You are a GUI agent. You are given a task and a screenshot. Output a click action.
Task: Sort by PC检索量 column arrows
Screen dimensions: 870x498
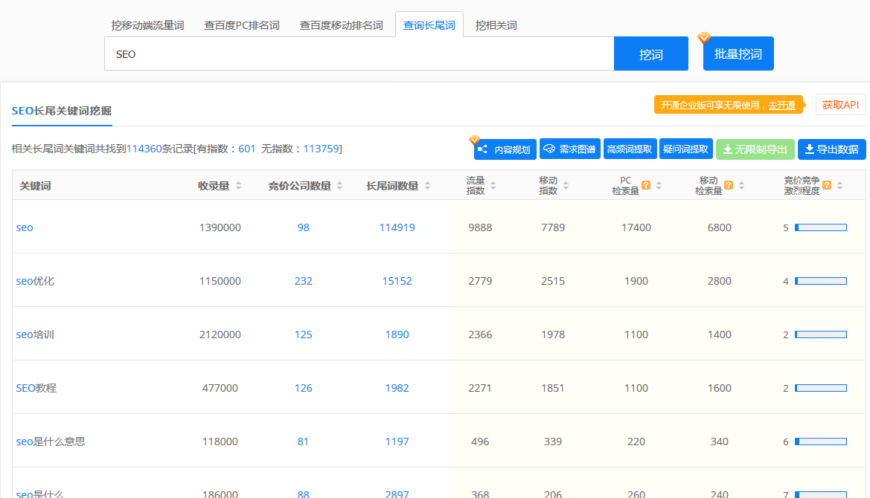[659, 186]
